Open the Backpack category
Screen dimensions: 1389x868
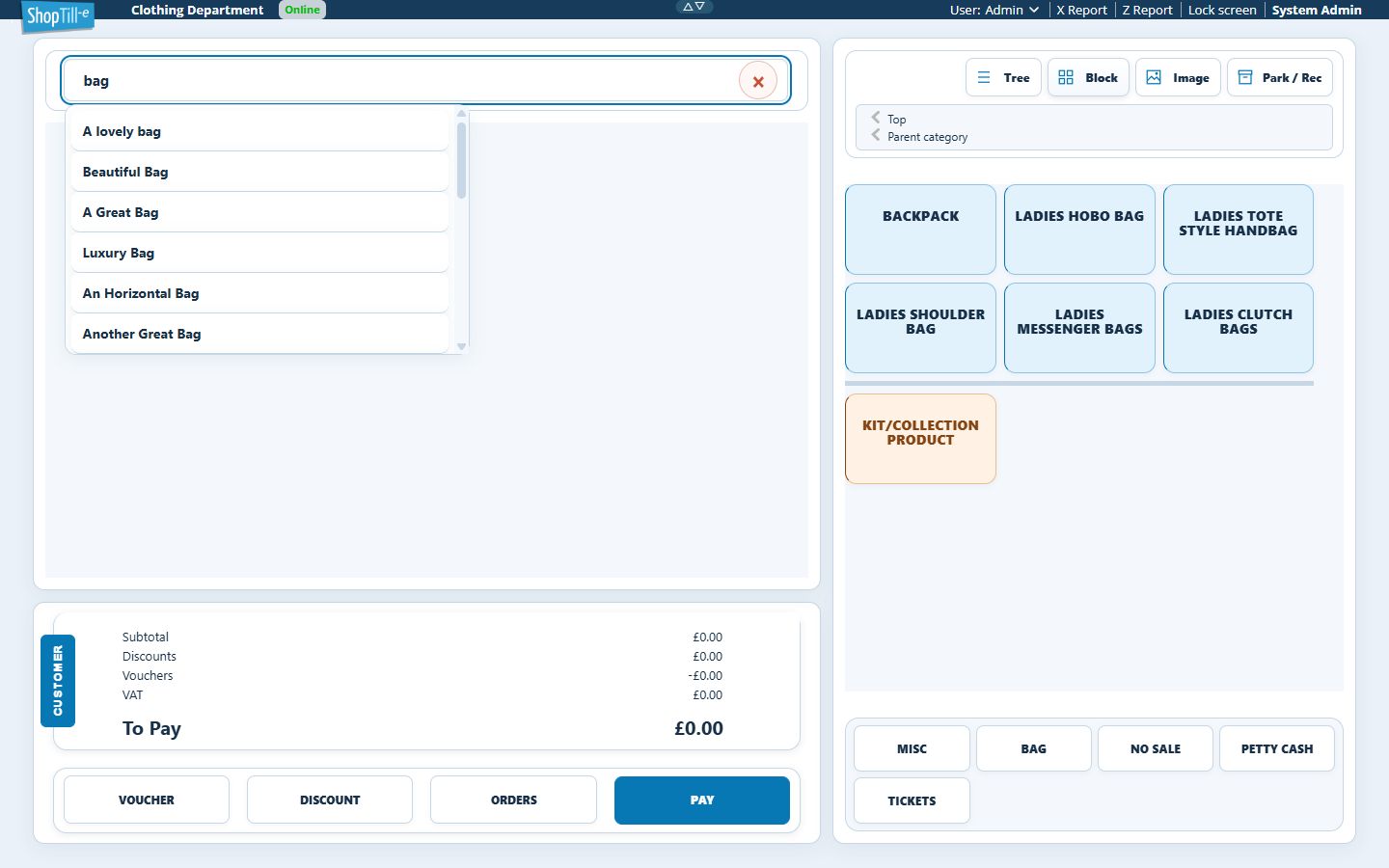920,230
